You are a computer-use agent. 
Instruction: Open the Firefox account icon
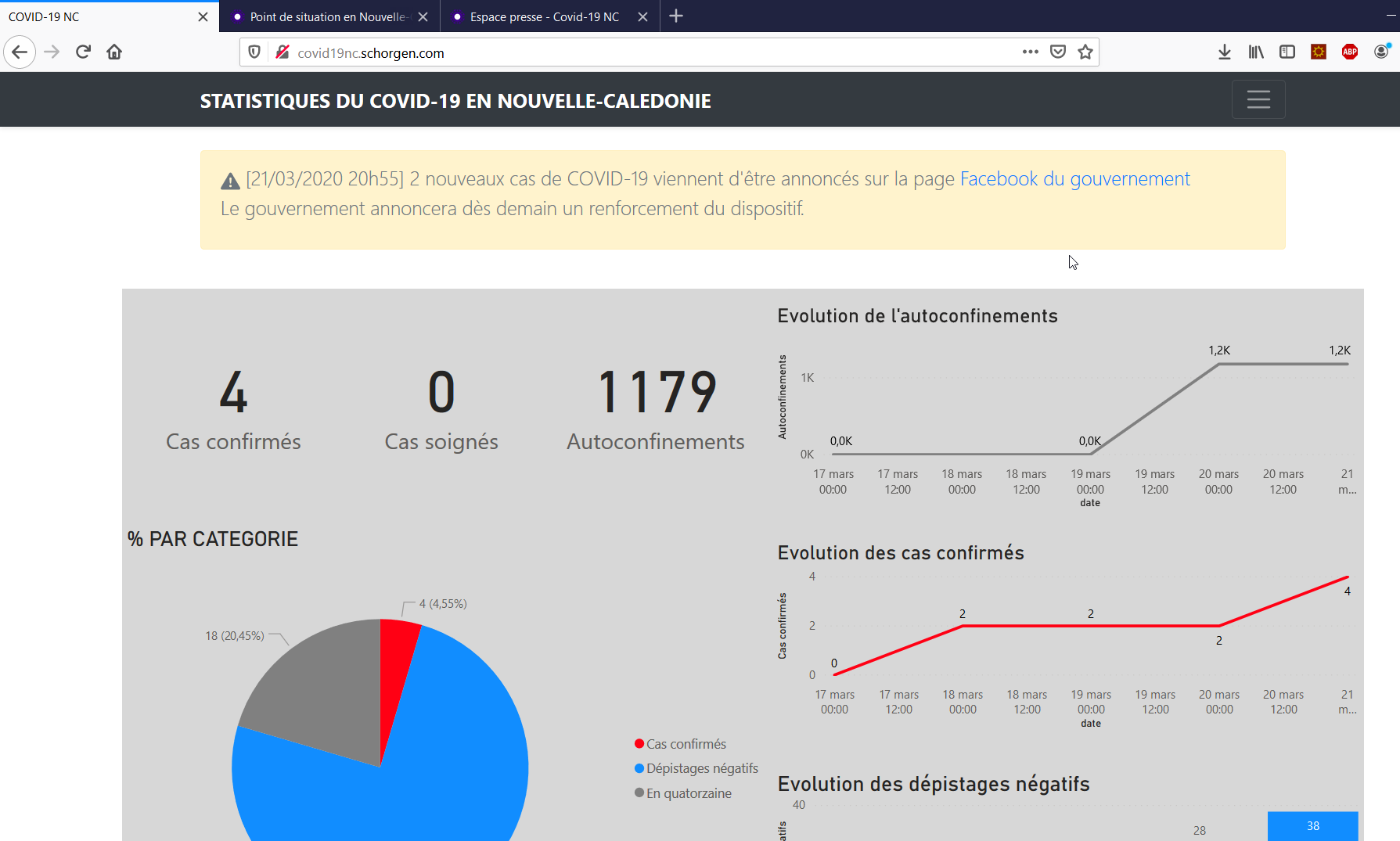pos(1382,52)
